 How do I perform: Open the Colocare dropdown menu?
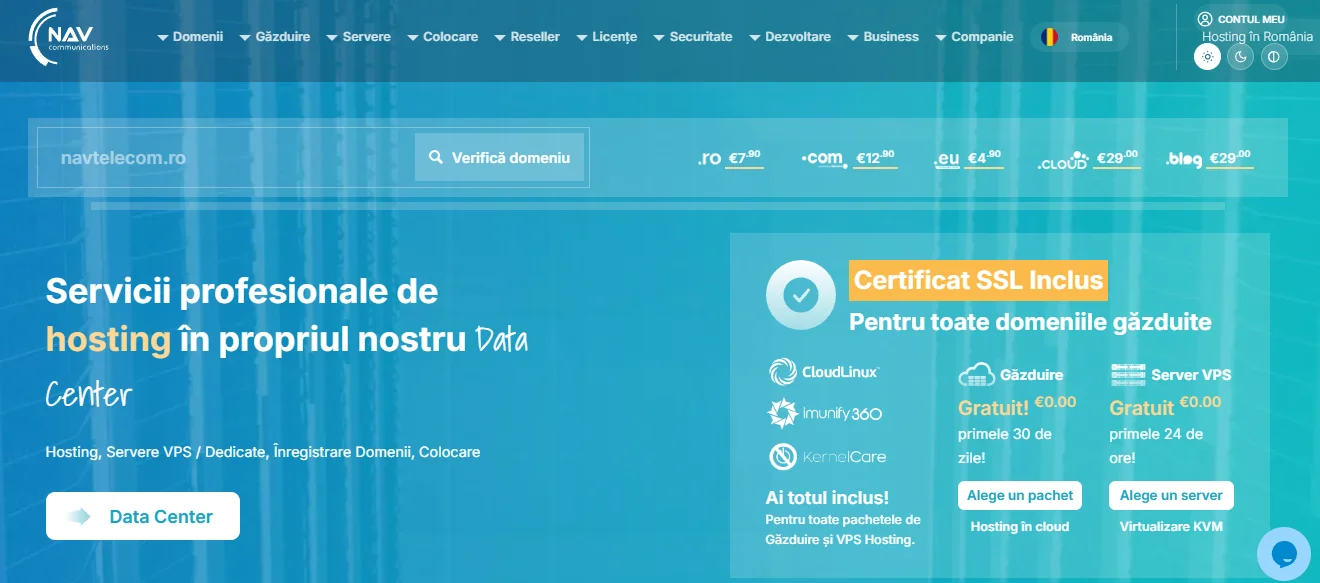pos(442,37)
